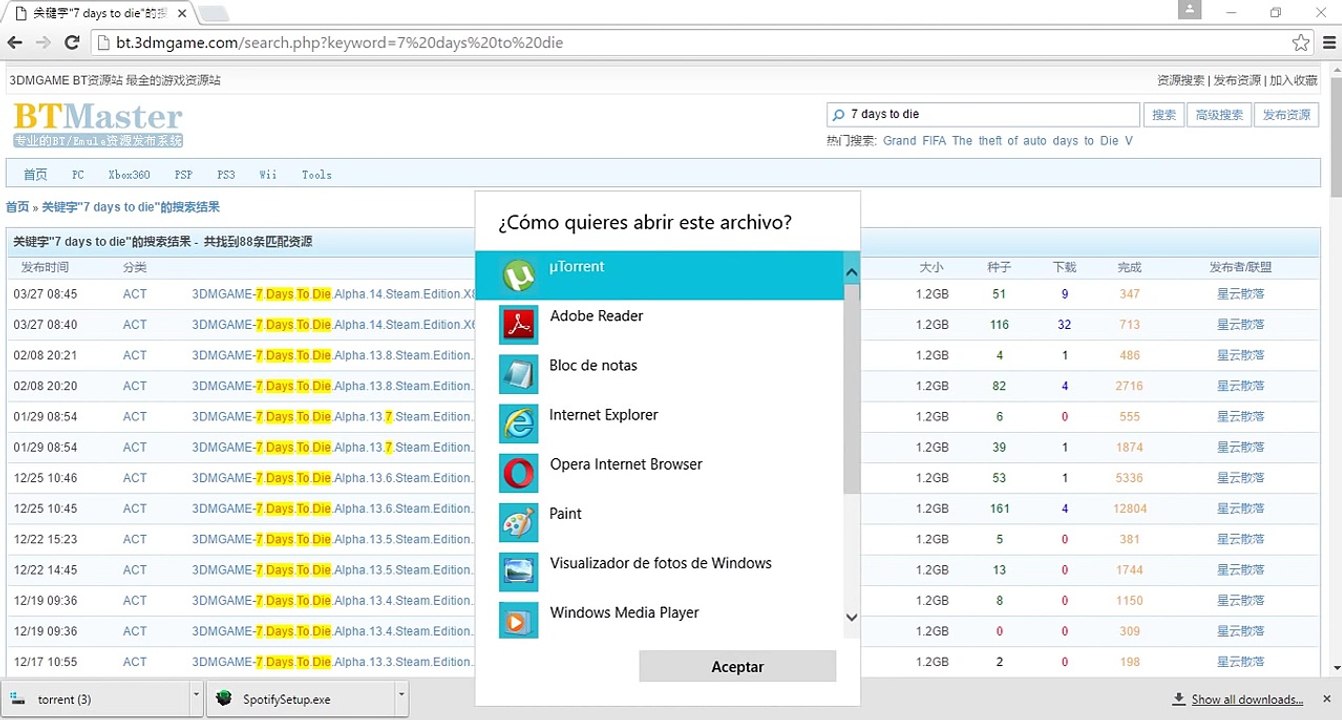
Task: Open the PSP category tab
Action: click(x=183, y=175)
